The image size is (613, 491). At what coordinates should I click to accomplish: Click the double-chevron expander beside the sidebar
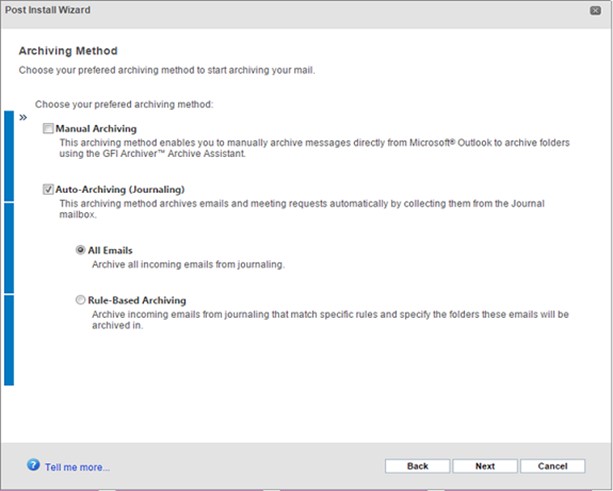pos(23,117)
